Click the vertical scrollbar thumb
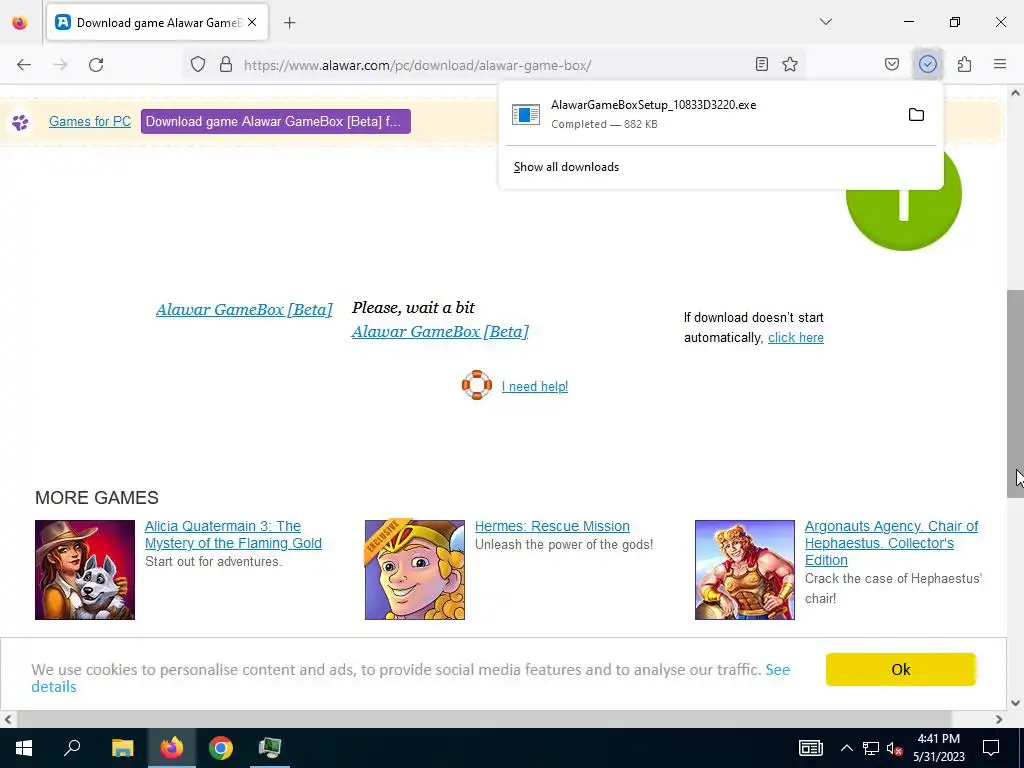This screenshot has height=768, width=1024. click(x=1015, y=394)
